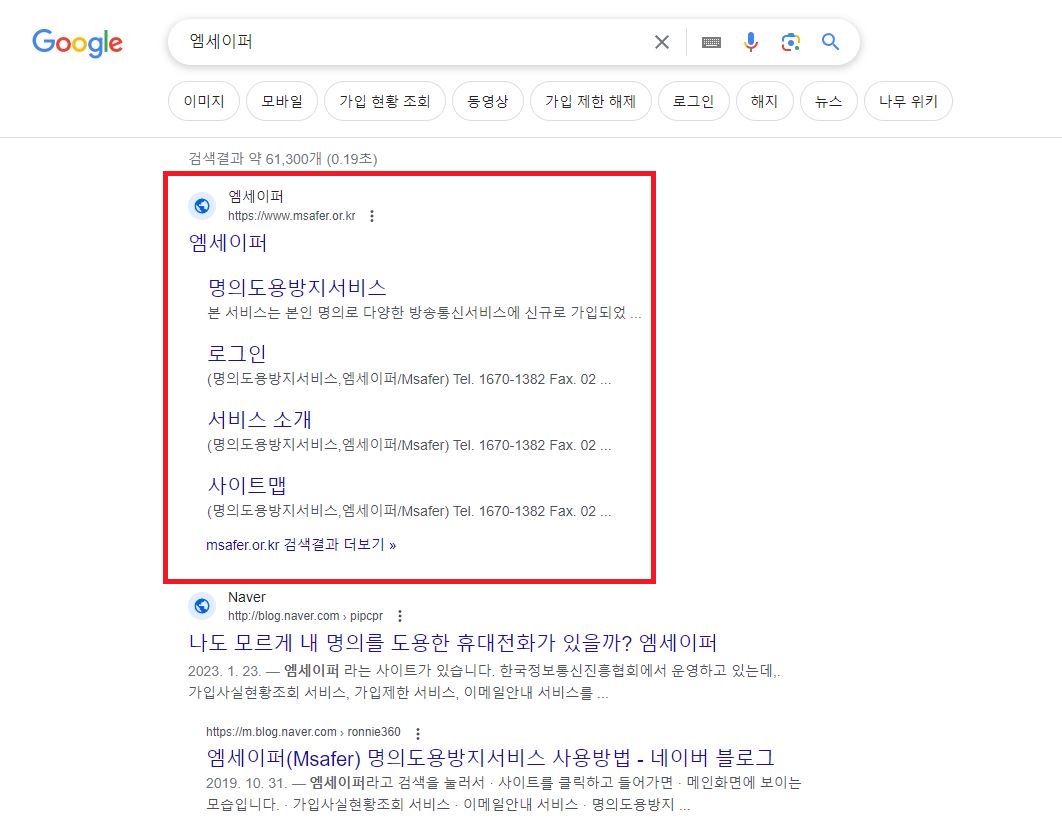Click the http://blog.naver.com › pipcpr URL
Screen dimensions: 1062x833
coord(305,616)
